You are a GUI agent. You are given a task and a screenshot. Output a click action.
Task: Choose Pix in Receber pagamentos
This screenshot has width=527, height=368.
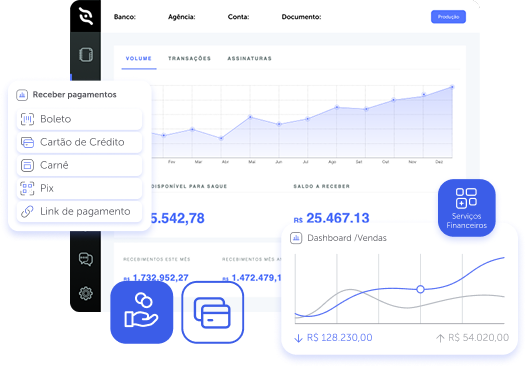79,188
